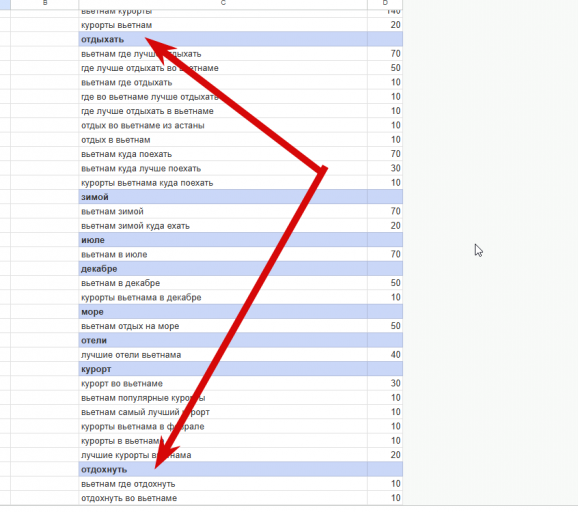Viewport: 578px width, 512px height.
Task: Select column B header
Action: pyautogui.click(x=45, y=4)
